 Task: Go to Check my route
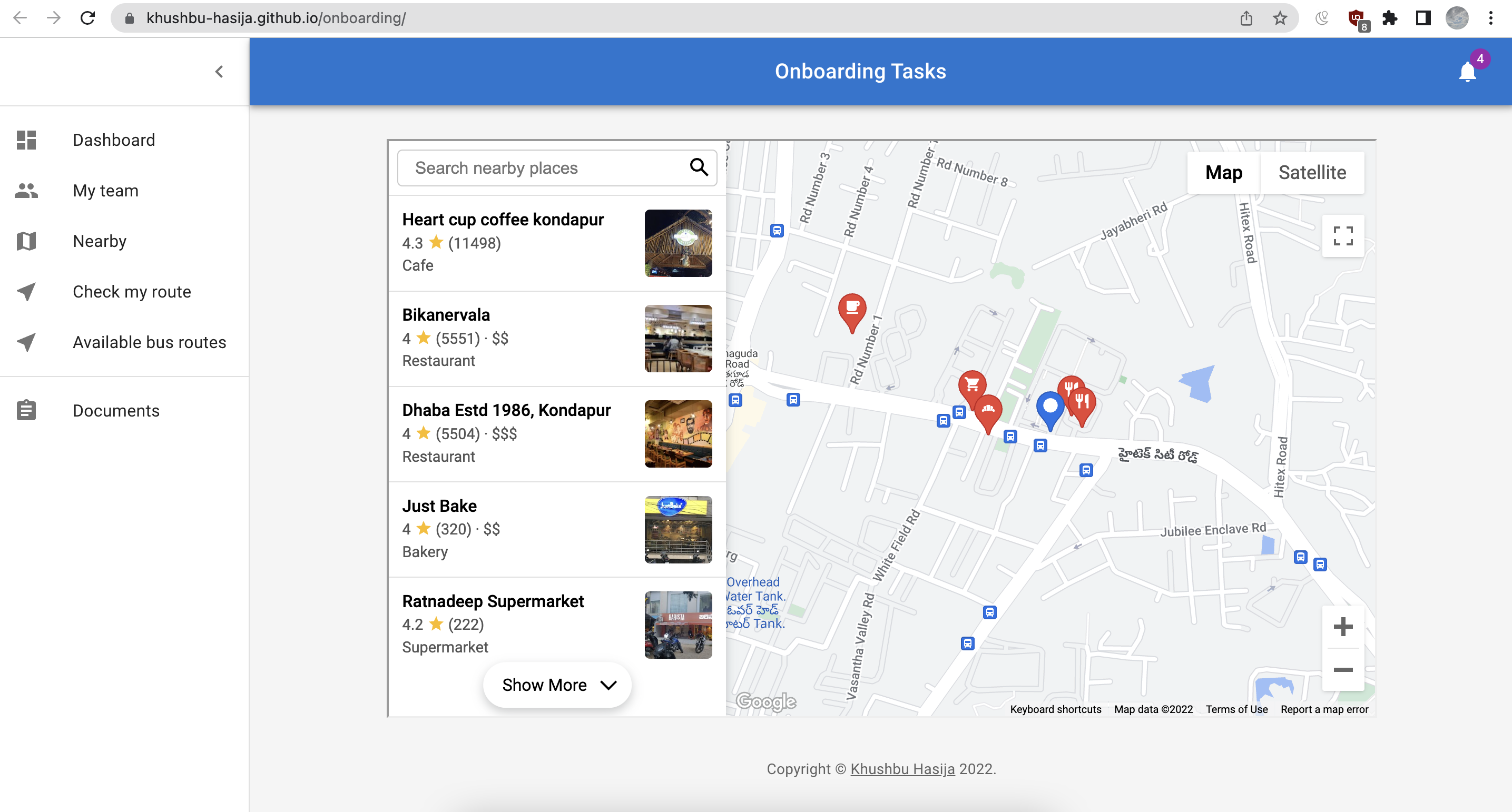click(x=132, y=292)
